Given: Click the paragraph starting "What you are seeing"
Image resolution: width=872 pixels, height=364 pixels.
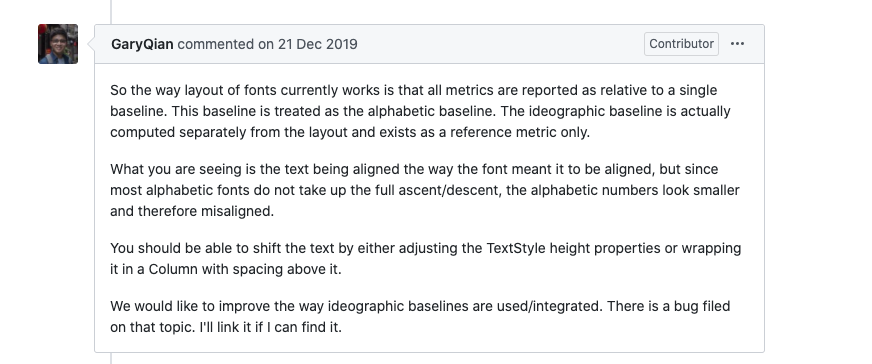Looking at the screenshot, I should [x=425, y=190].
